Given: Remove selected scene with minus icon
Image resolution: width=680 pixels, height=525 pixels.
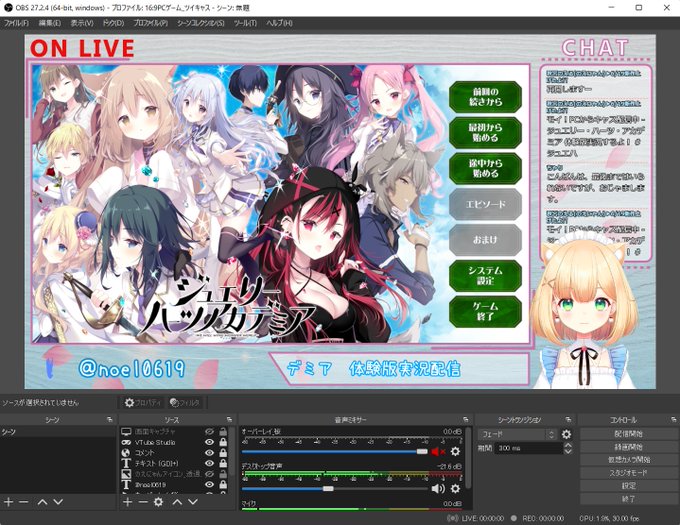Looking at the screenshot, I should tap(23, 502).
